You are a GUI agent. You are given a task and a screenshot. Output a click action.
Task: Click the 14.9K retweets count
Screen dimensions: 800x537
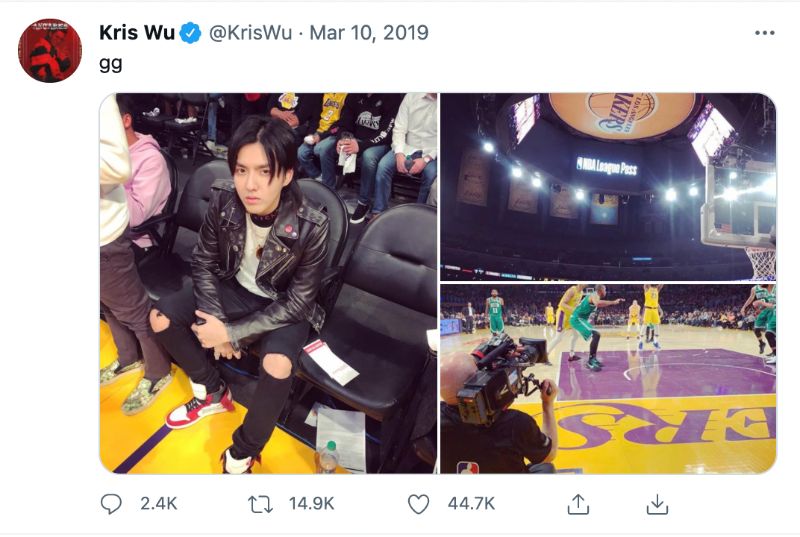pos(311,504)
